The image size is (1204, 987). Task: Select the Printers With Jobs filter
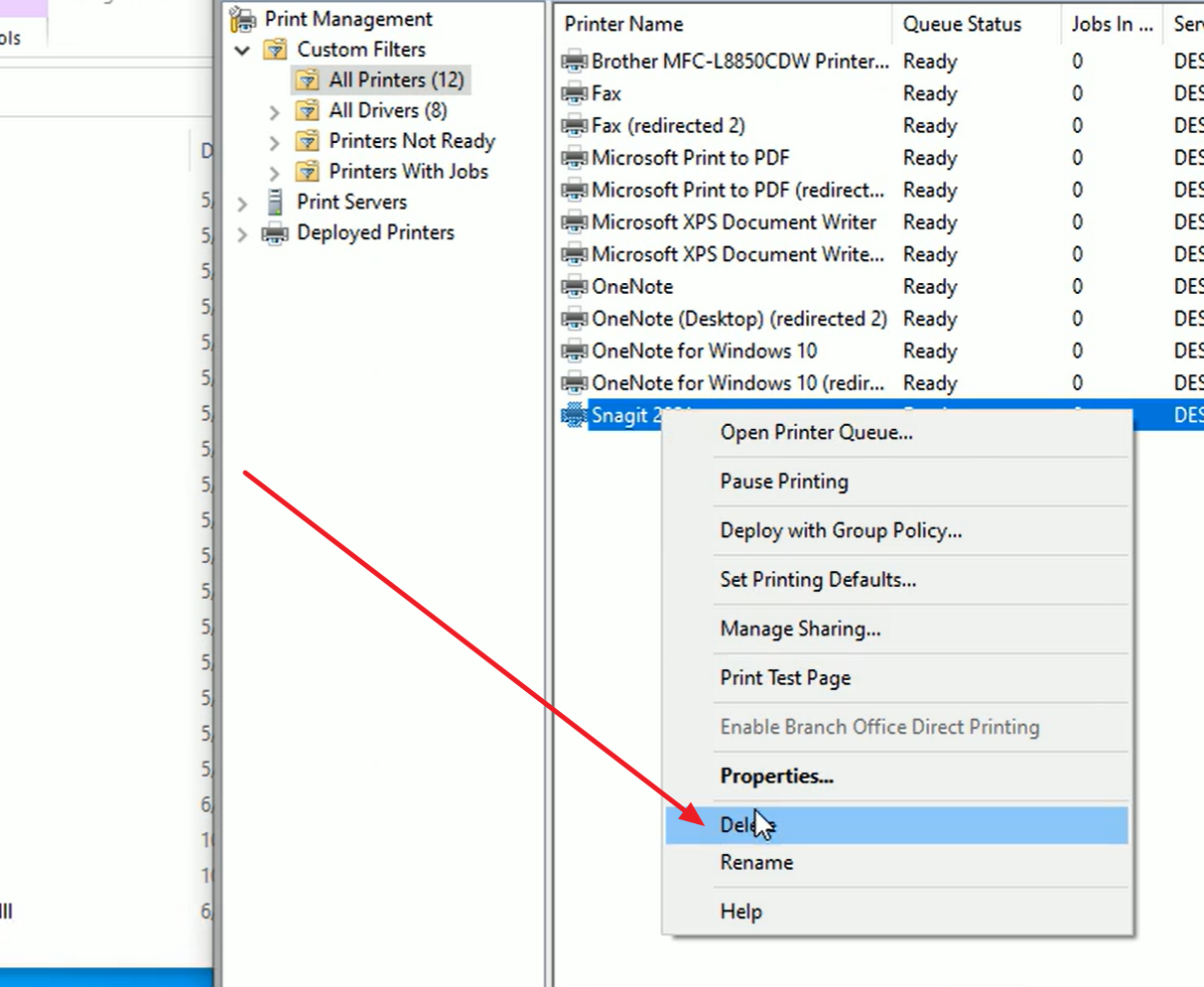click(x=409, y=172)
